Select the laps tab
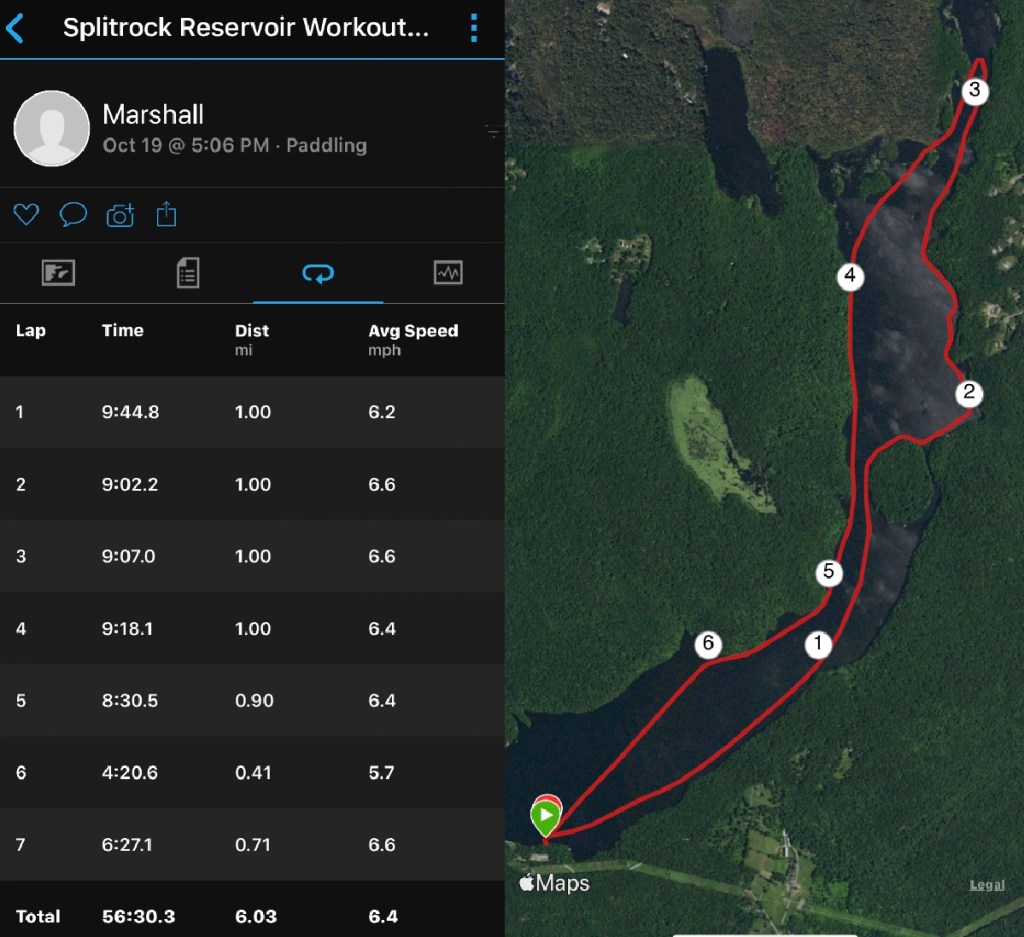 pos(318,273)
